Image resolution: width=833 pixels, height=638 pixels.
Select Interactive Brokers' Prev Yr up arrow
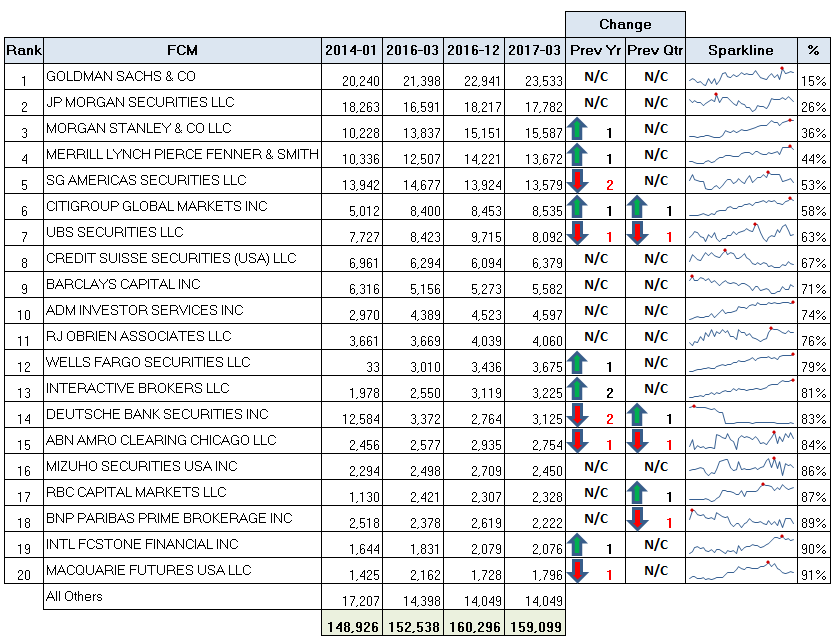[577, 389]
